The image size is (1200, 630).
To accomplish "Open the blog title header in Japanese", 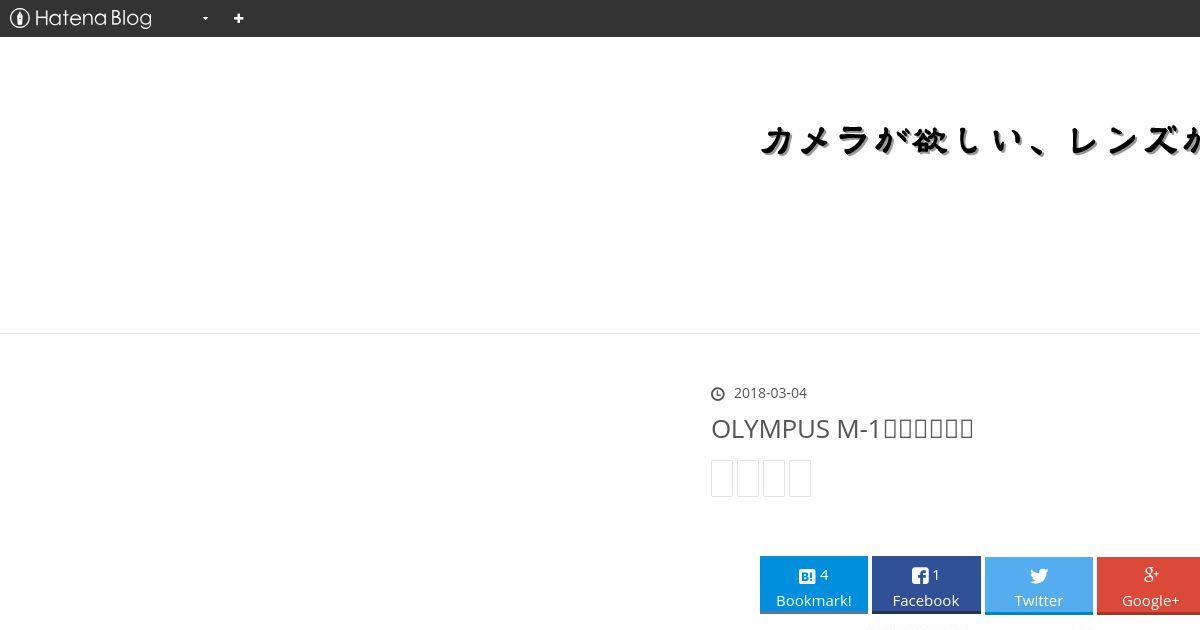I will (981, 141).
